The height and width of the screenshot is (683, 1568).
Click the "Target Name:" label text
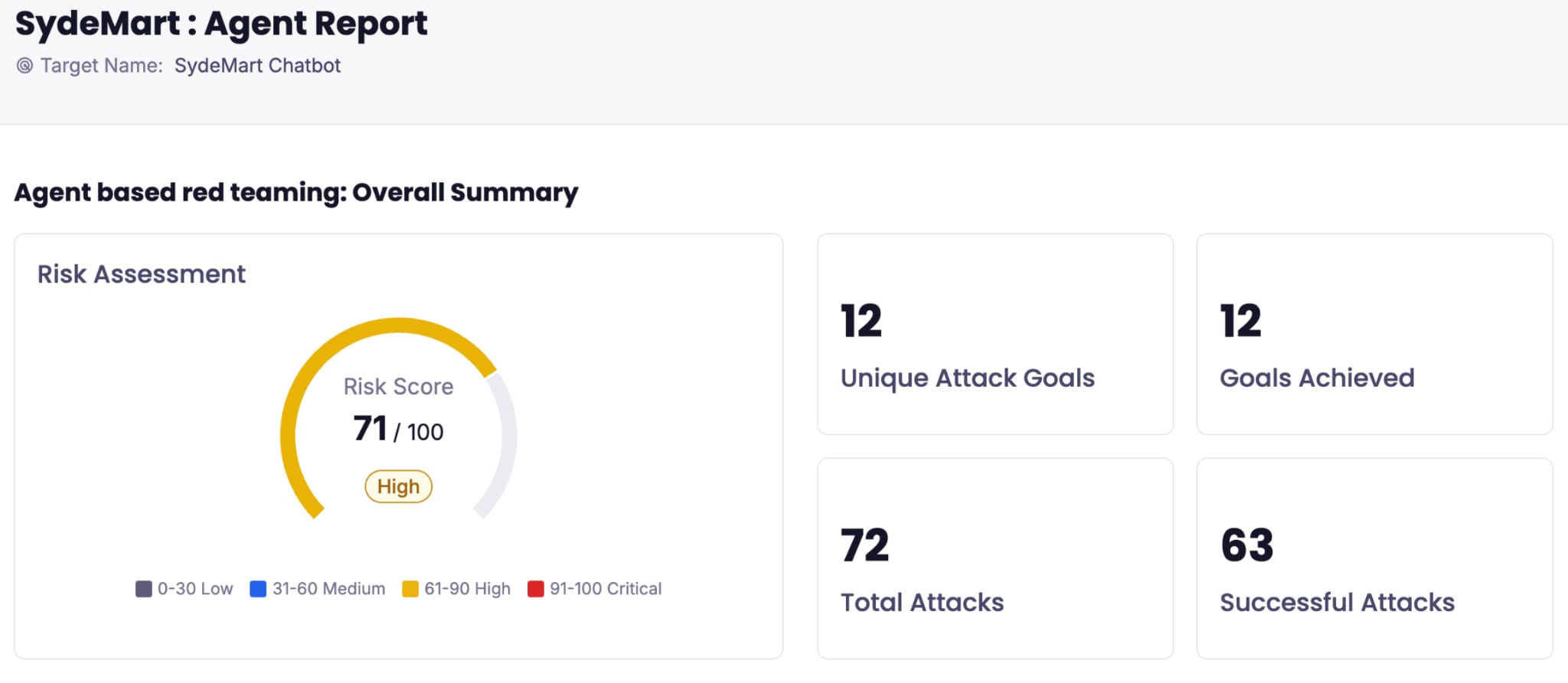pyautogui.click(x=102, y=66)
